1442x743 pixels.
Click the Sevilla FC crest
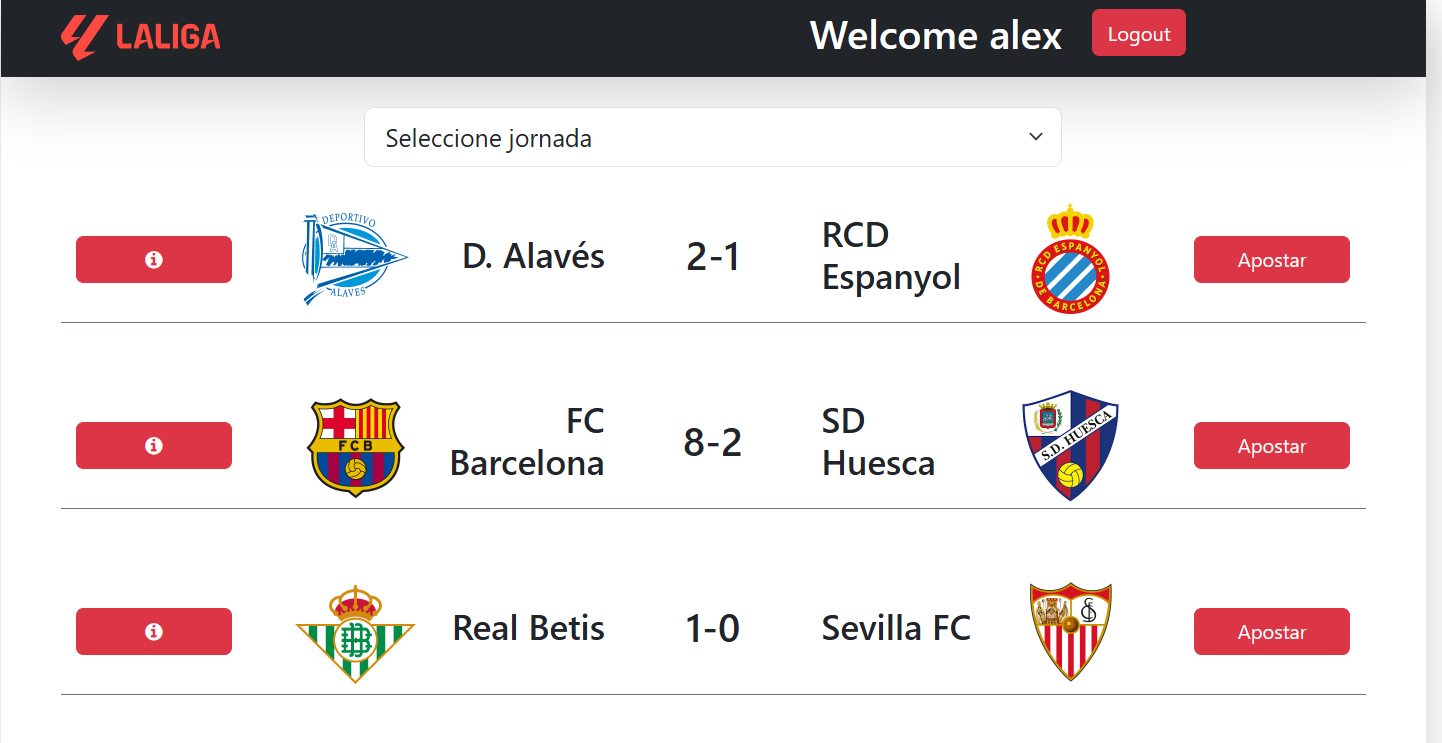(1071, 630)
